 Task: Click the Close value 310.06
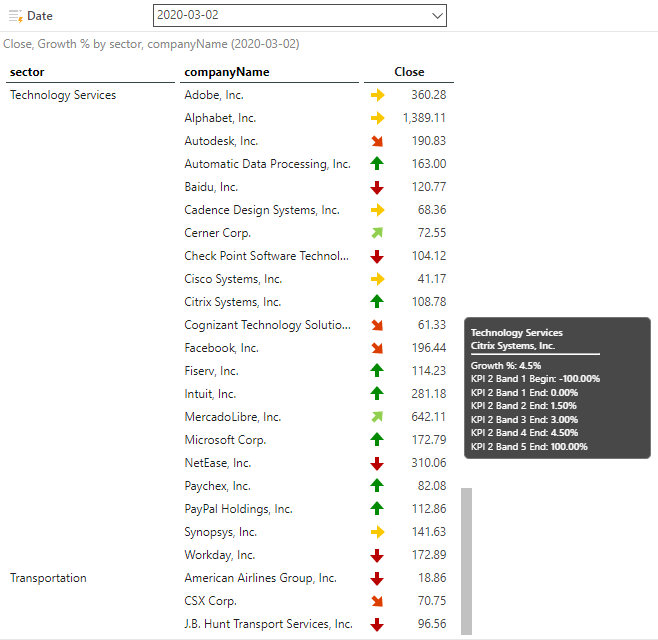point(429,463)
